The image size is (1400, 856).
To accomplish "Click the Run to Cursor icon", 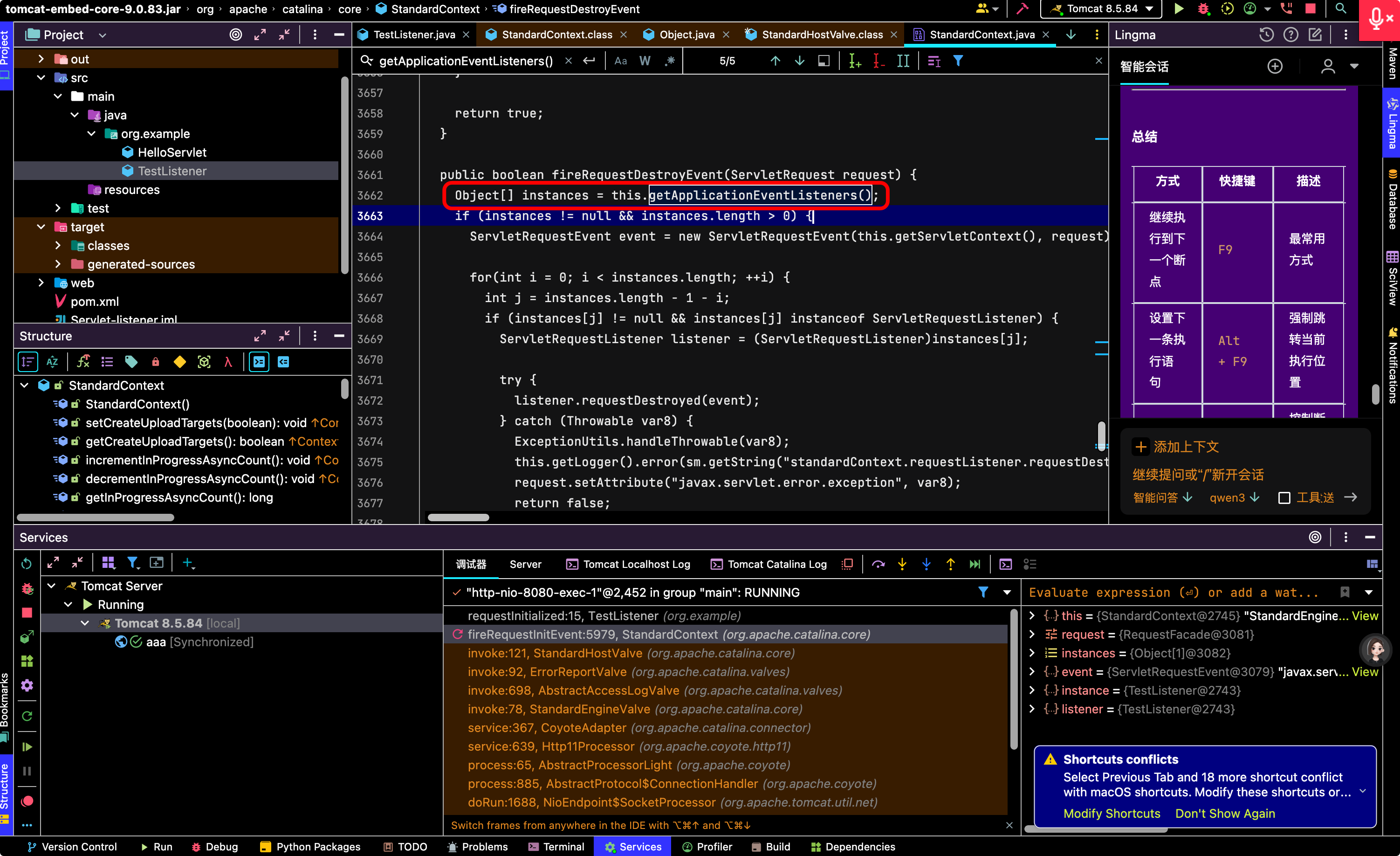I will click(975, 564).
